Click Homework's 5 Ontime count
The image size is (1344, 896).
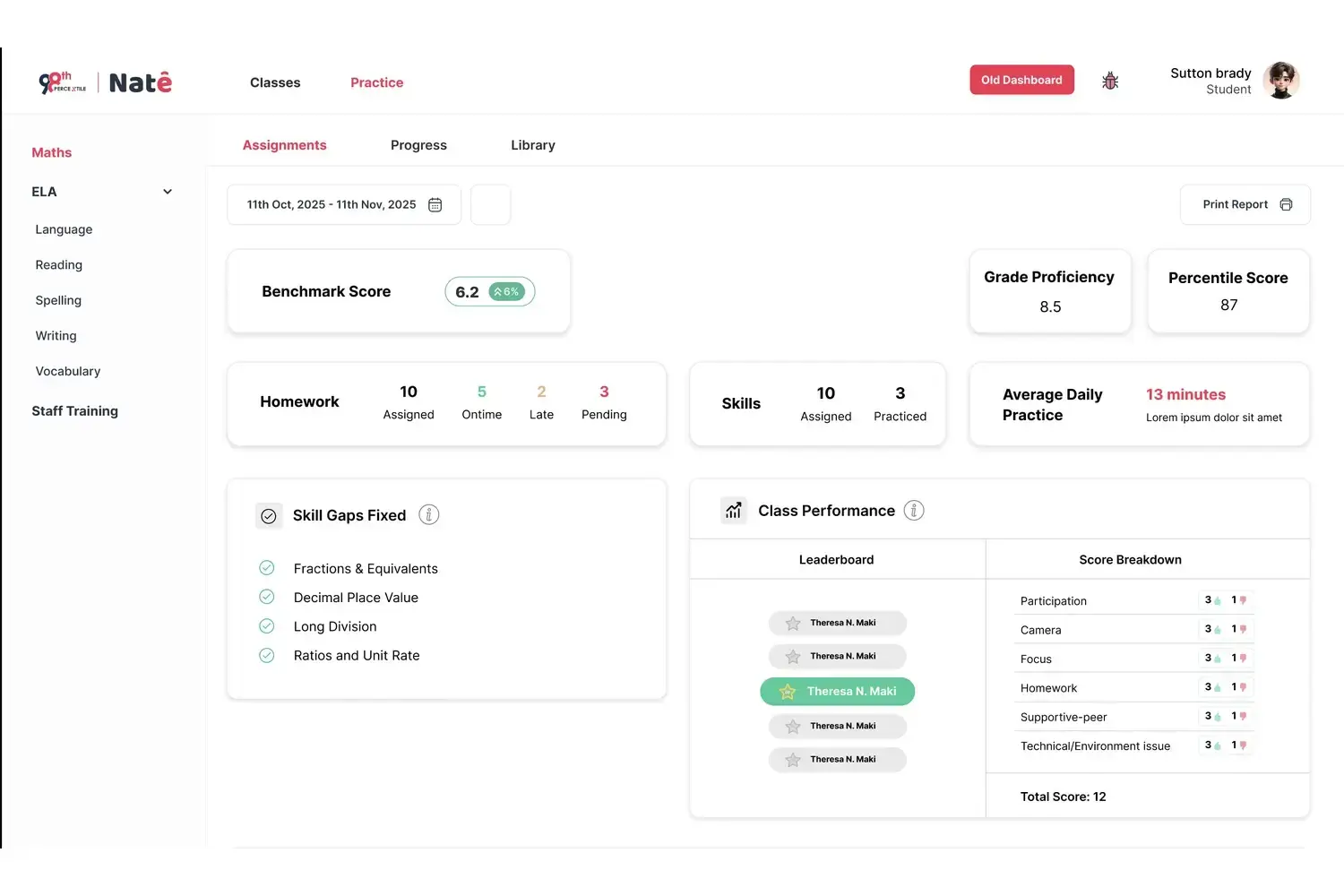pyautogui.click(x=482, y=392)
